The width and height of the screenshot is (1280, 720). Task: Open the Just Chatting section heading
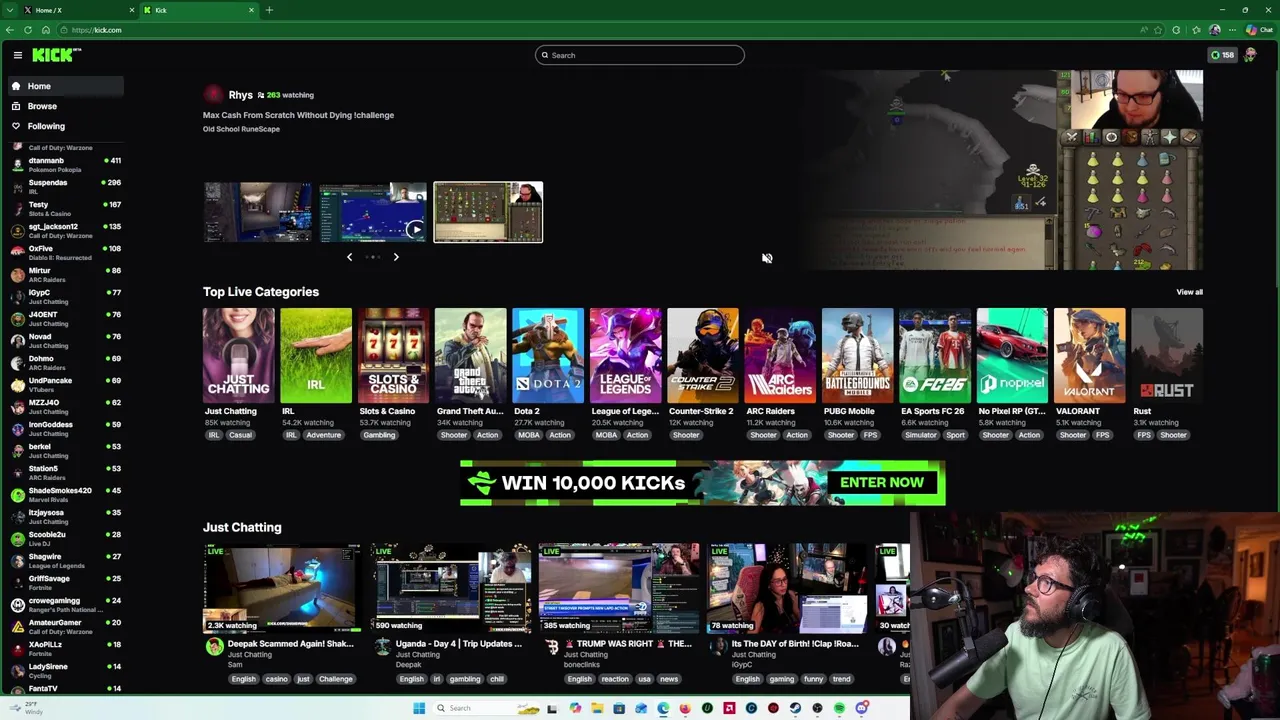click(x=242, y=527)
